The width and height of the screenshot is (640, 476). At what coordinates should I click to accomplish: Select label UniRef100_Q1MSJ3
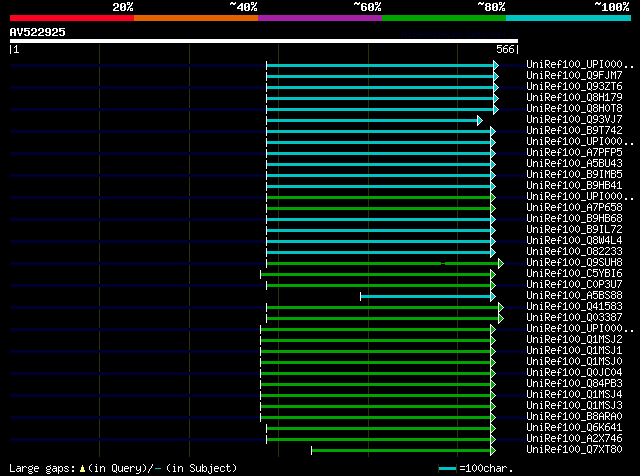(574, 406)
